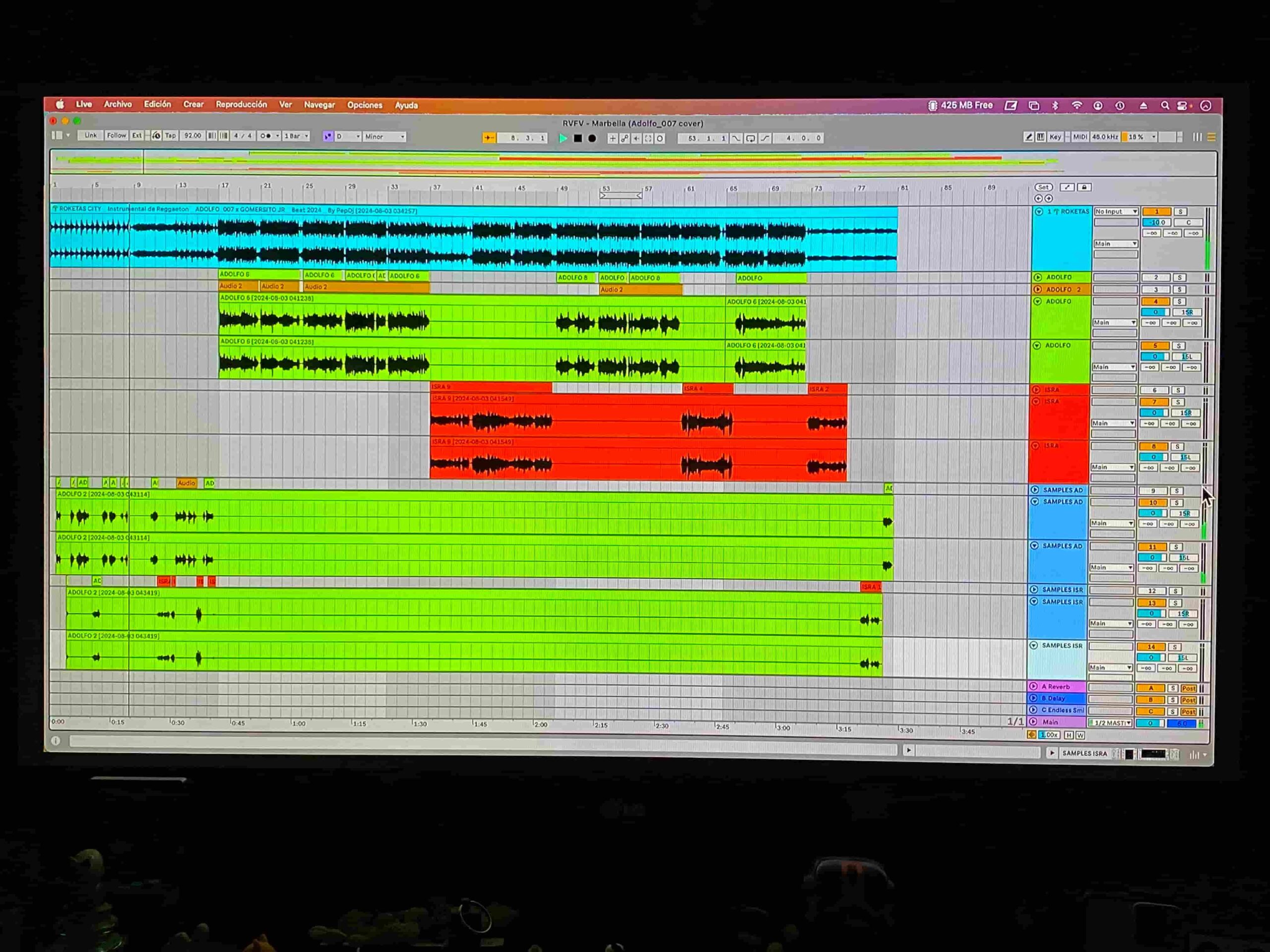Click the next locator arrow button
1270x952 pixels.
click(1049, 198)
